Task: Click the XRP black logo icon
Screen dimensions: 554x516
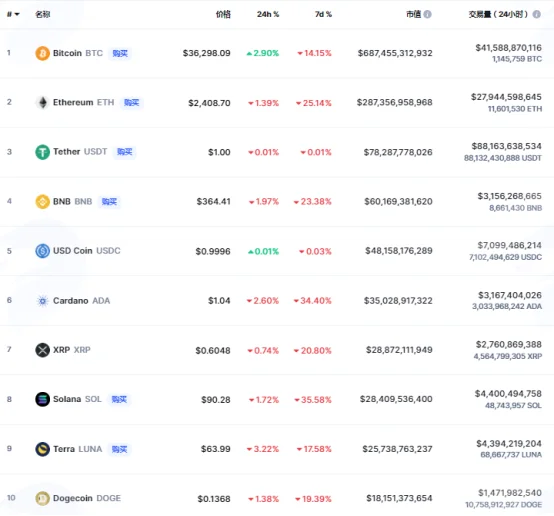Action: coord(42,350)
